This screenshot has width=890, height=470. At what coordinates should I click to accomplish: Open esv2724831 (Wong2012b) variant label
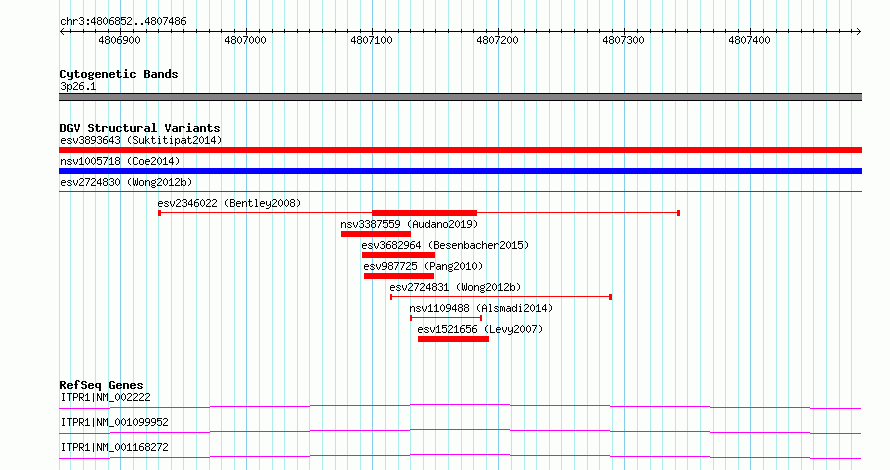click(455, 287)
